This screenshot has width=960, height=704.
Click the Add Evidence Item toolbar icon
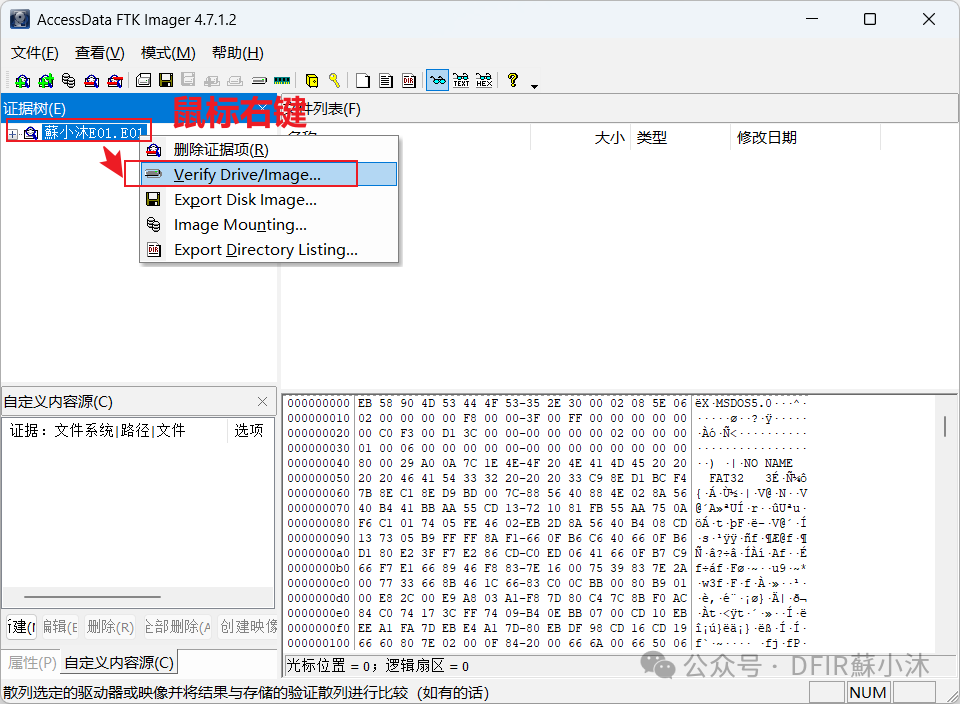pyautogui.click(x=22, y=81)
